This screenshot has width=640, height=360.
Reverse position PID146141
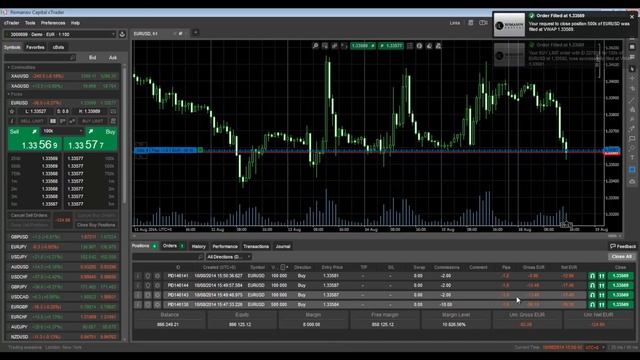click(592, 276)
